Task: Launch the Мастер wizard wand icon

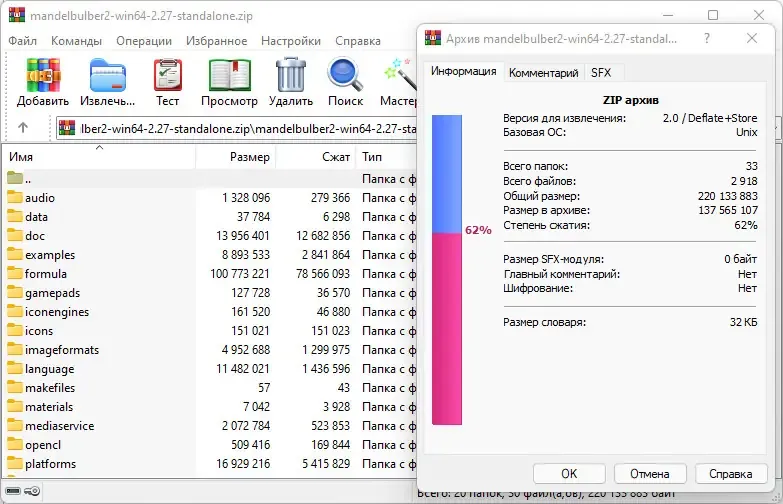Action: click(x=400, y=75)
